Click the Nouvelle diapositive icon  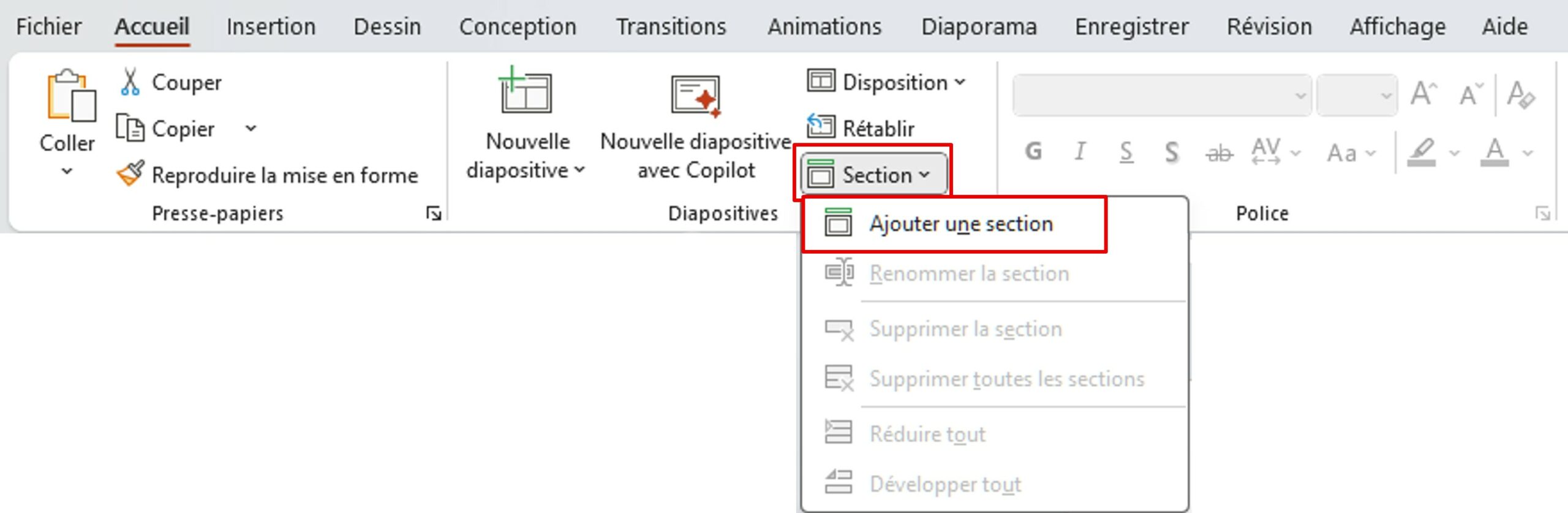[526, 91]
